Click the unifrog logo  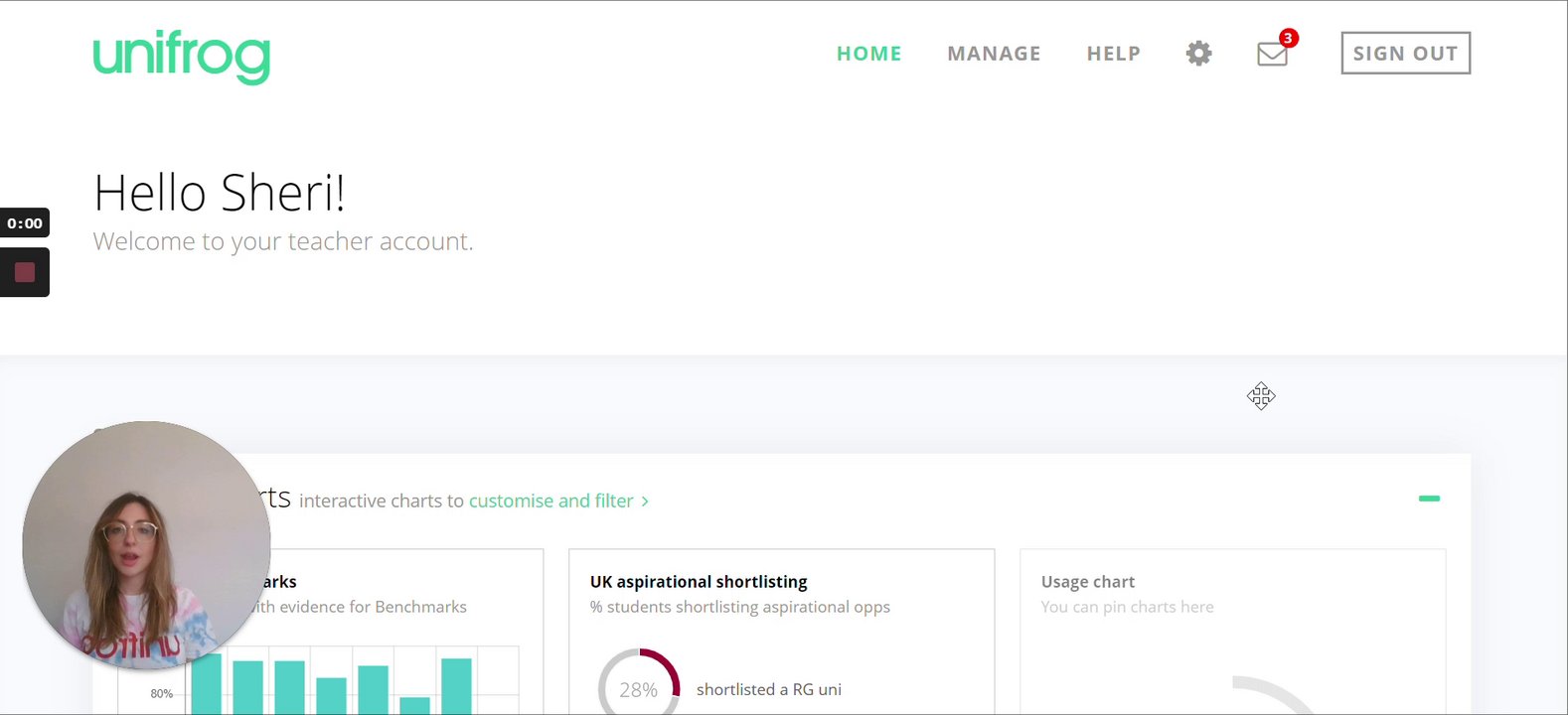point(181,56)
